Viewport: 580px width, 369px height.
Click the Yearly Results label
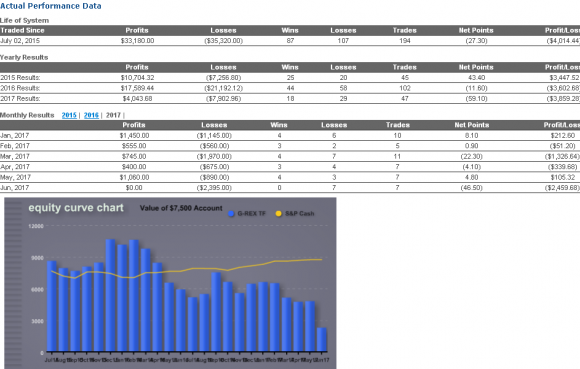[24, 57]
